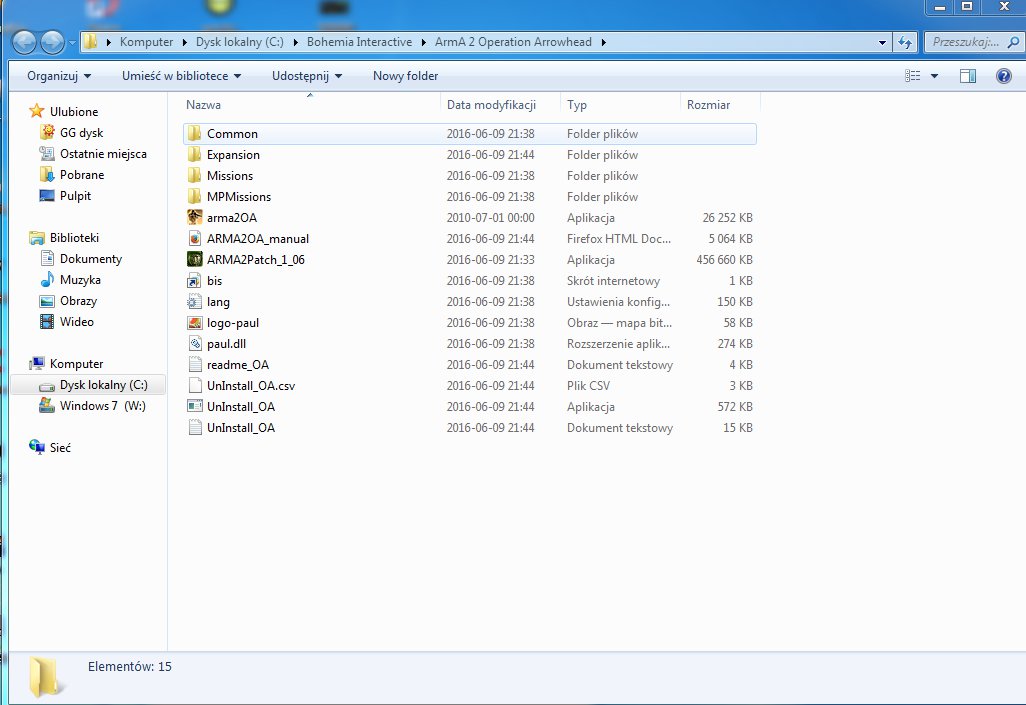The height and width of the screenshot is (705, 1026).
Task: Toggle the preview pane icon
Action: click(x=968, y=76)
